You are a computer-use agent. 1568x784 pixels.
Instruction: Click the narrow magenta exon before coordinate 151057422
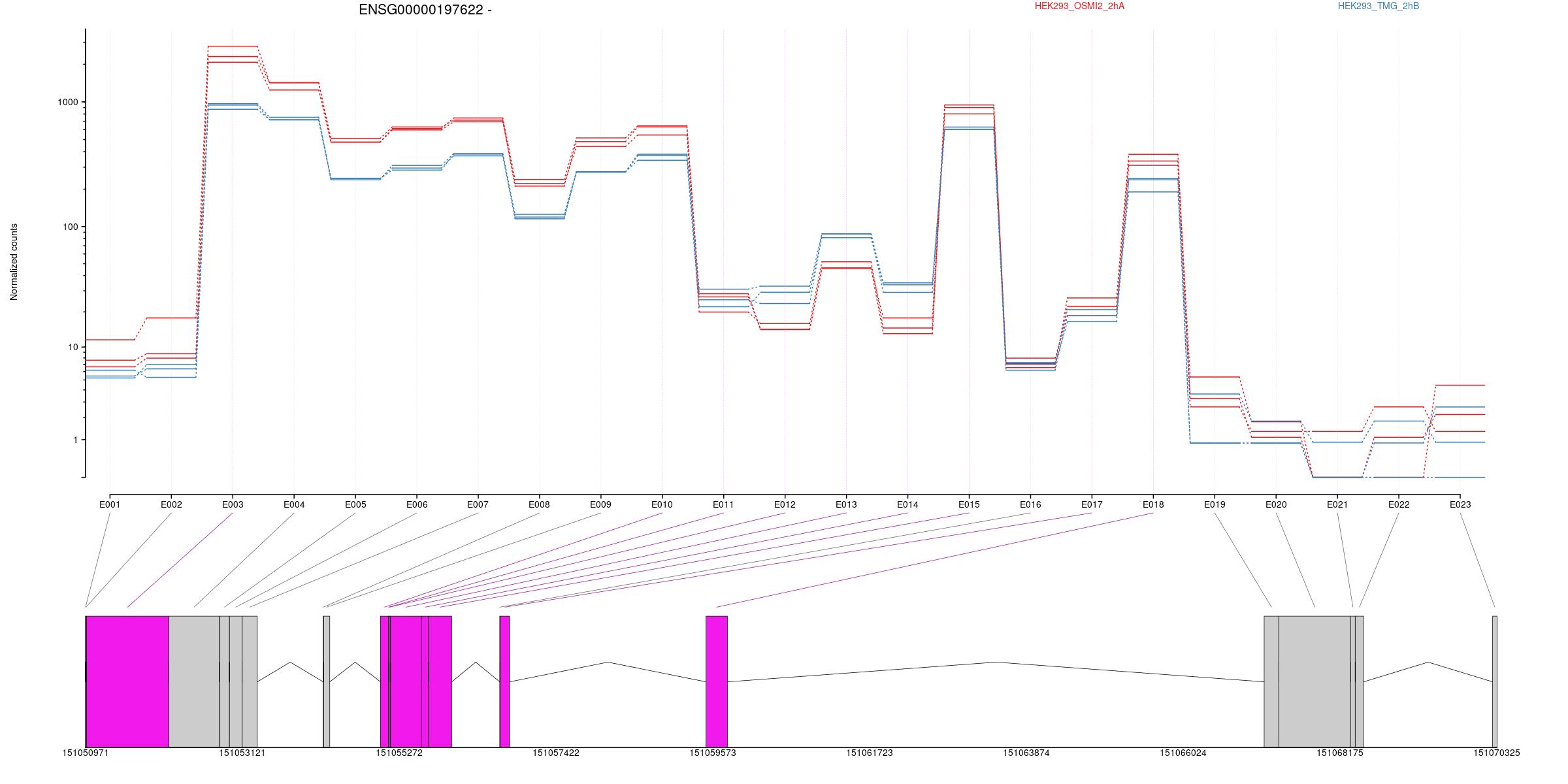504,681
